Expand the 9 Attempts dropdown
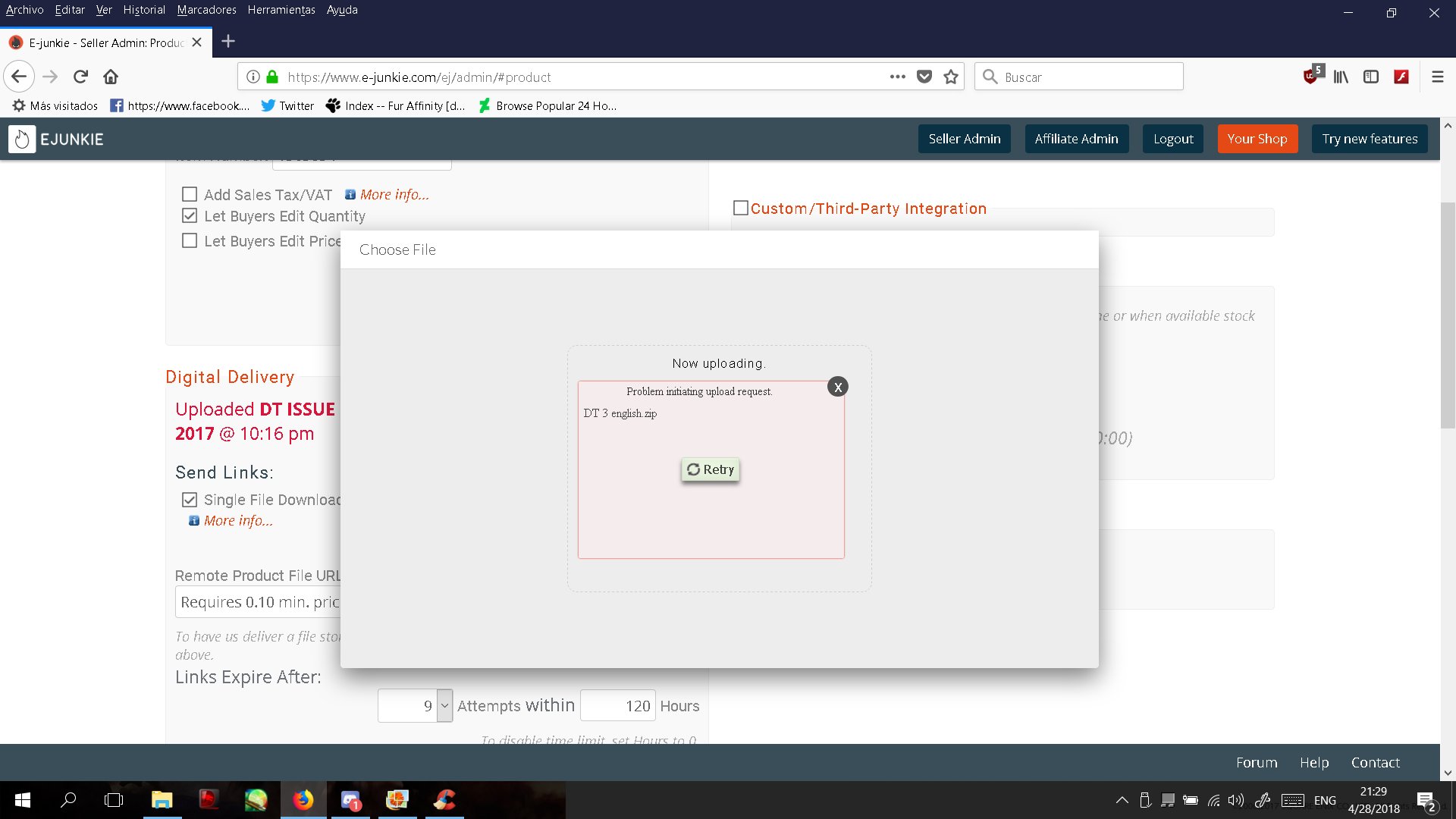This screenshot has height=819, width=1456. (x=444, y=705)
